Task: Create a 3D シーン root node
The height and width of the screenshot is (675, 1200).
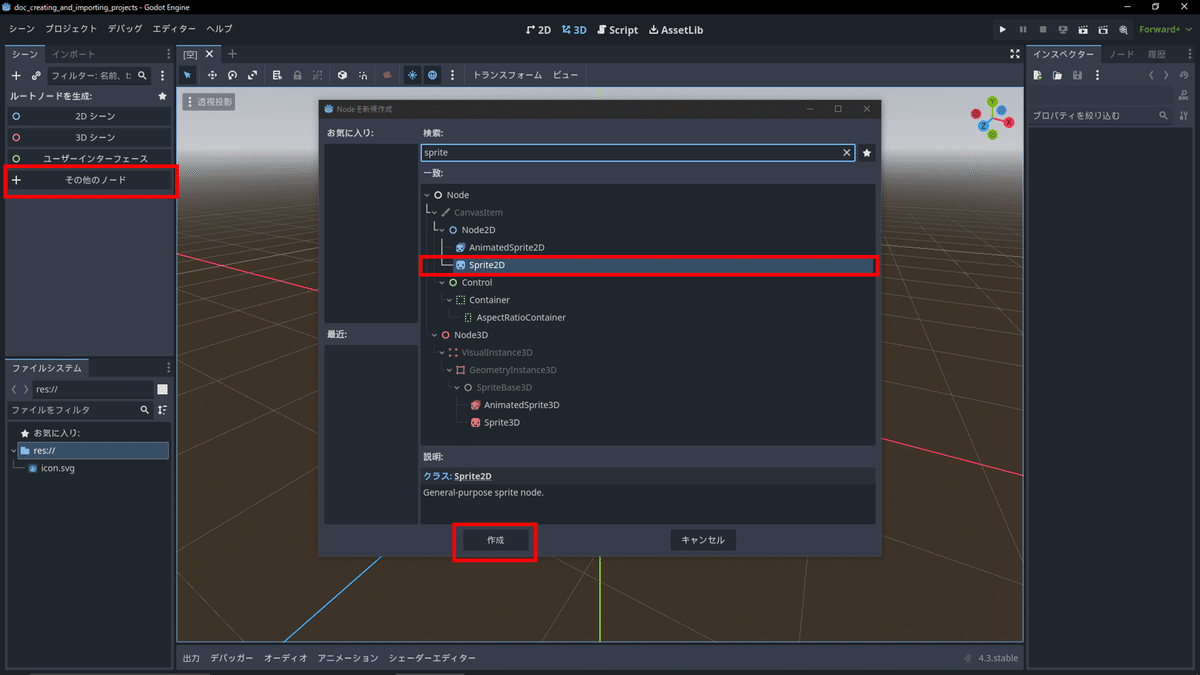Action: click(x=90, y=137)
